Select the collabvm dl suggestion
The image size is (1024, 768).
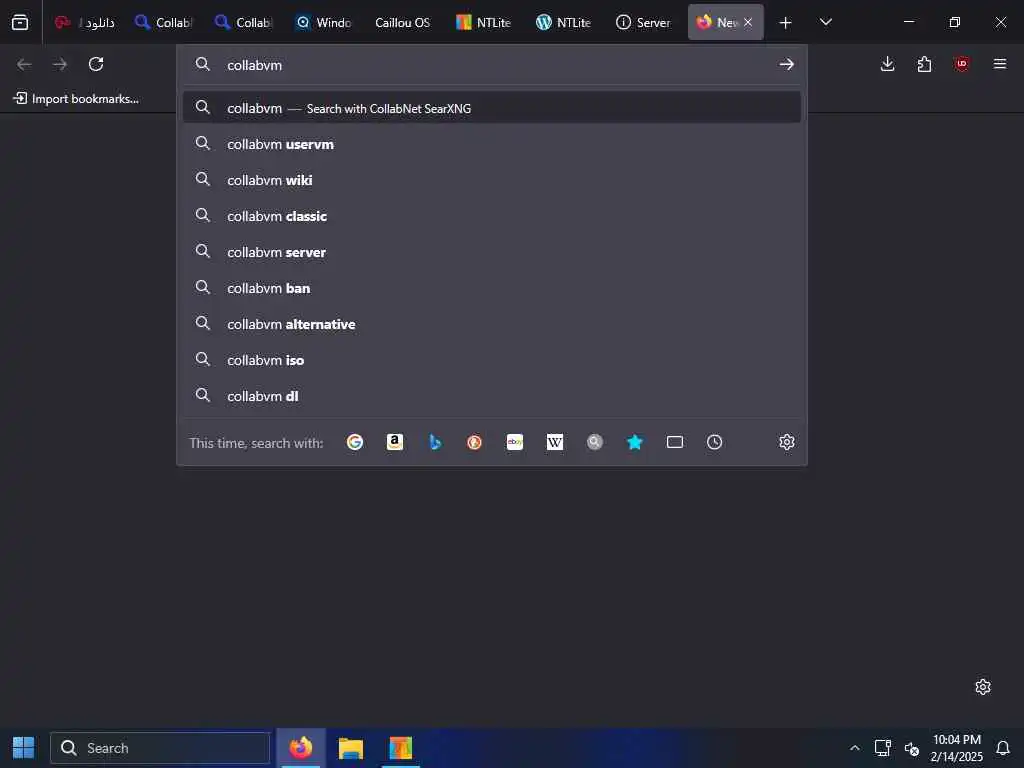pyautogui.click(x=492, y=396)
